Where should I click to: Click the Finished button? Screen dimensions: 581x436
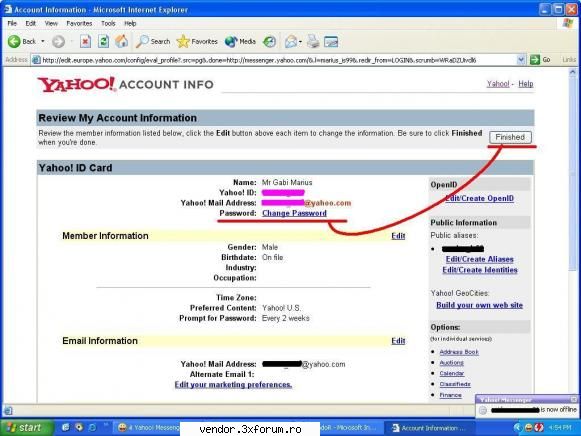(510, 137)
